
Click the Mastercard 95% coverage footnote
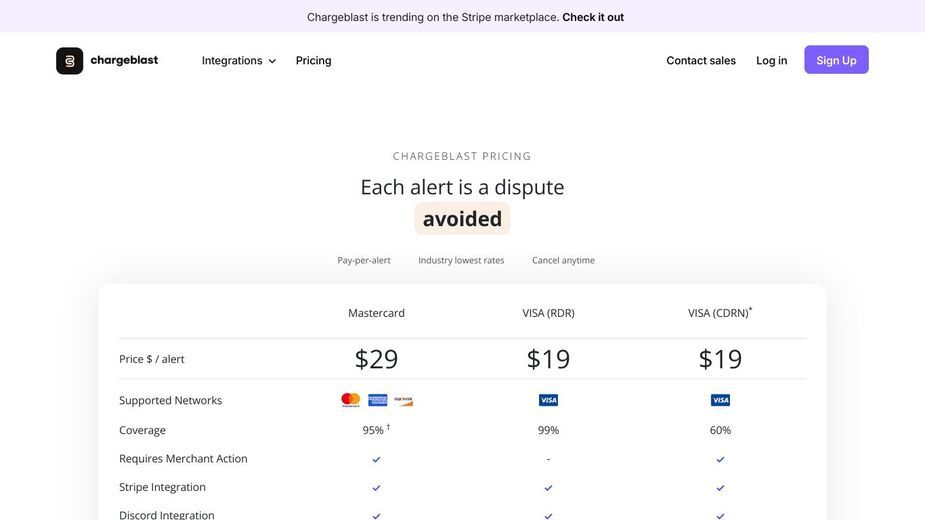(388, 427)
